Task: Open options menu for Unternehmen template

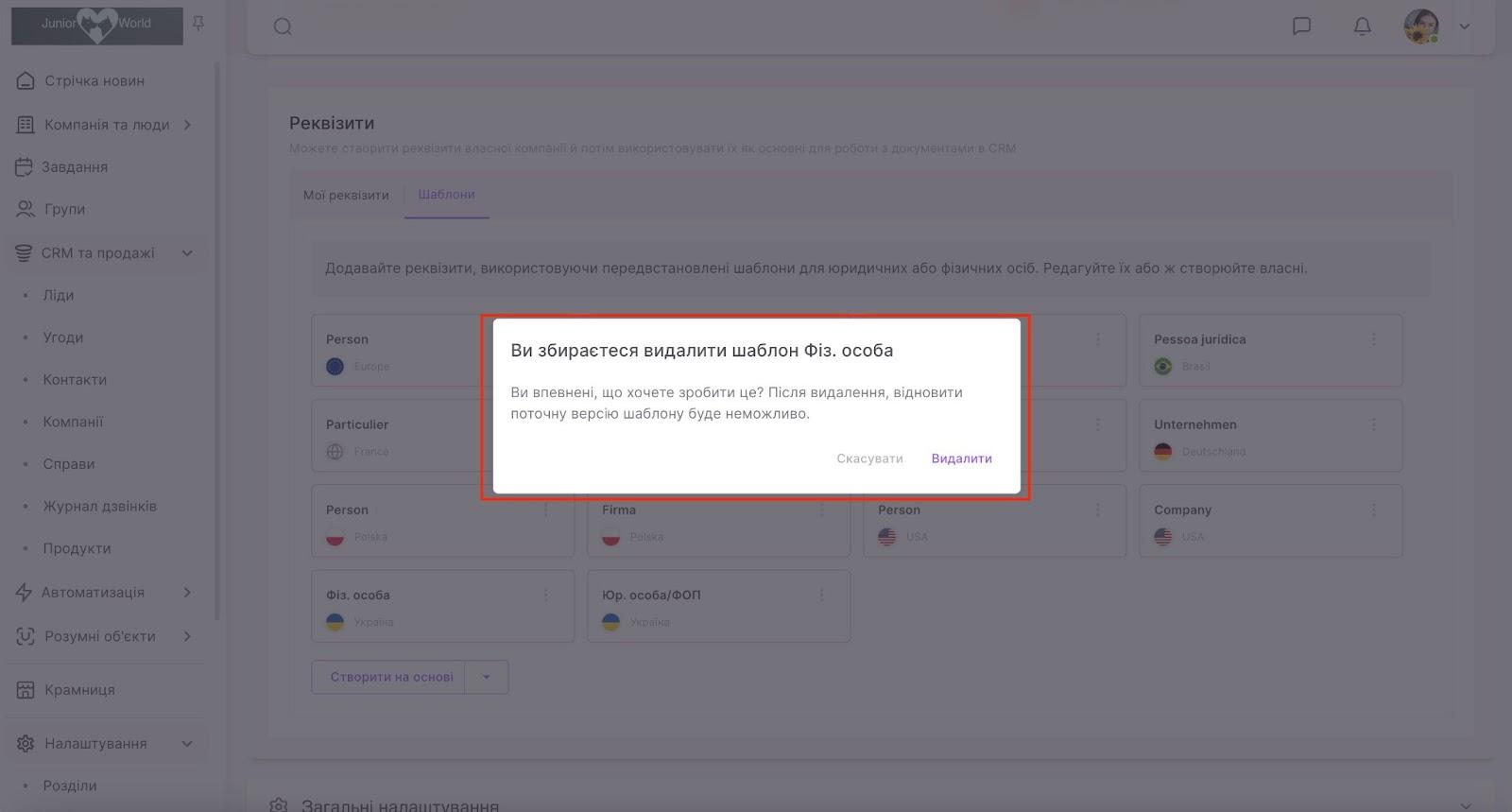Action: coord(1374,424)
